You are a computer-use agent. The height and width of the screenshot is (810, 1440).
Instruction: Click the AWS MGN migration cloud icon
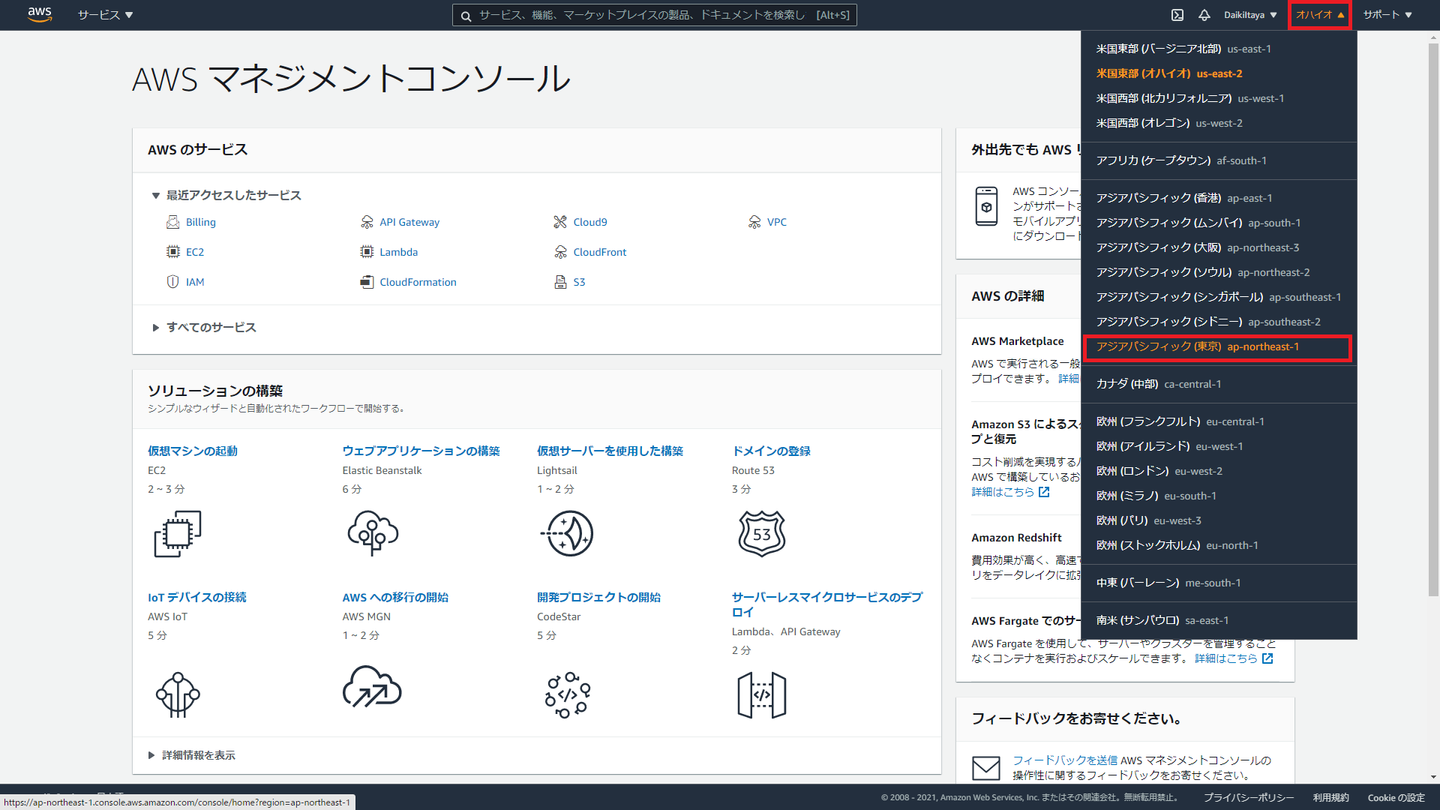(x=372, y=688)
